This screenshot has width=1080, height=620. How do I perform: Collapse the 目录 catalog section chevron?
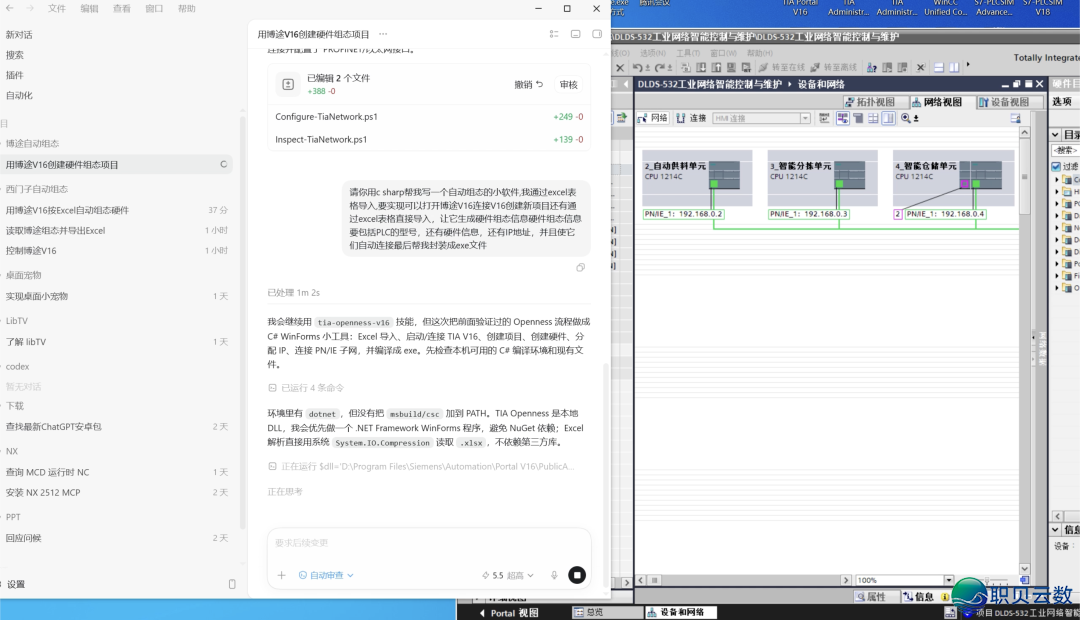pyautogui.click(x=1055, y=134)
